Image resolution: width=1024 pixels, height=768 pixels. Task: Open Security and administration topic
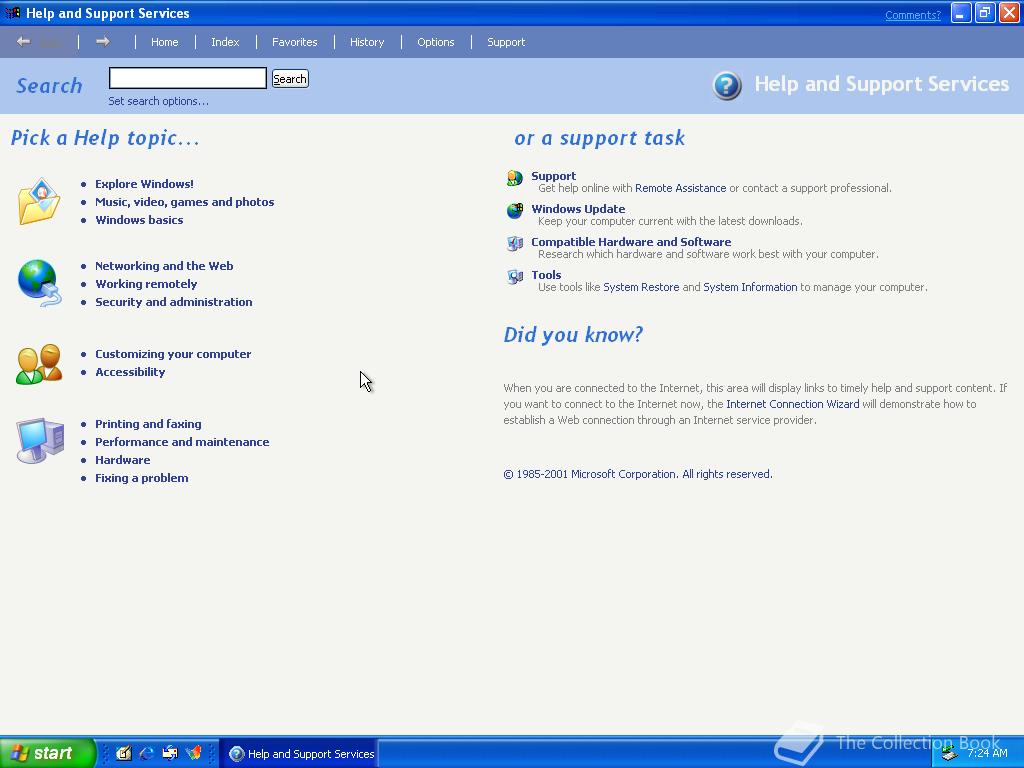tap(174, 302)
